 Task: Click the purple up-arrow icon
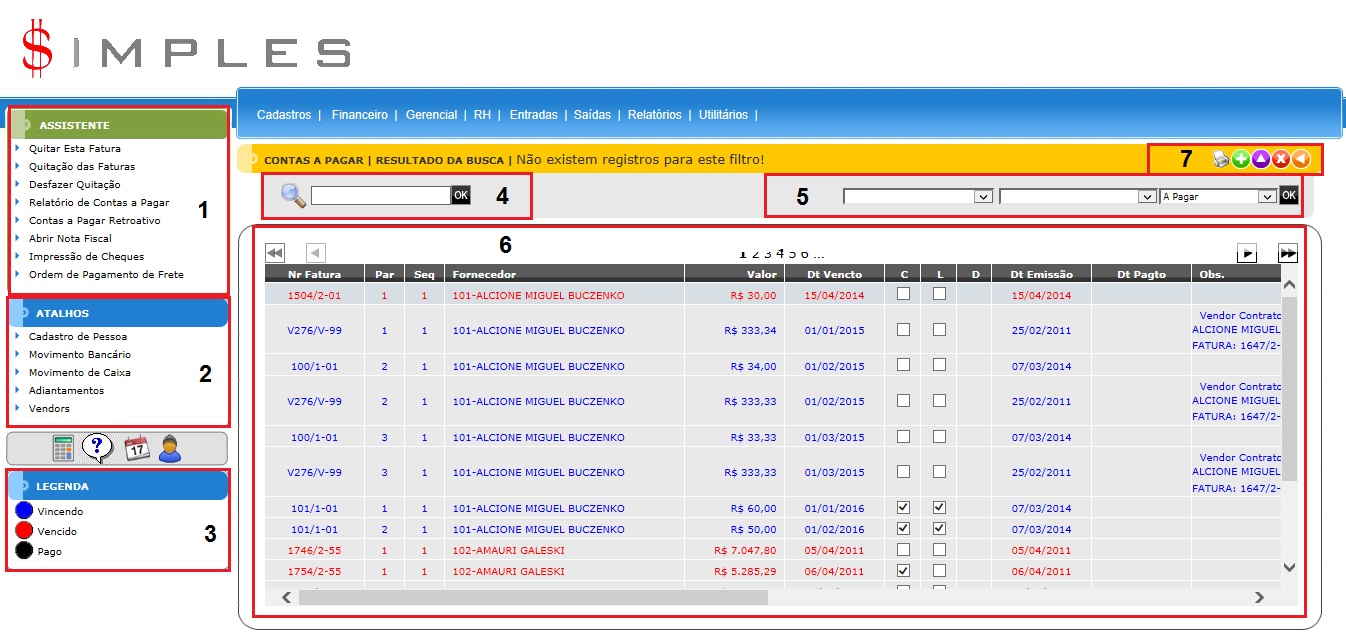tap(1261, 159)
